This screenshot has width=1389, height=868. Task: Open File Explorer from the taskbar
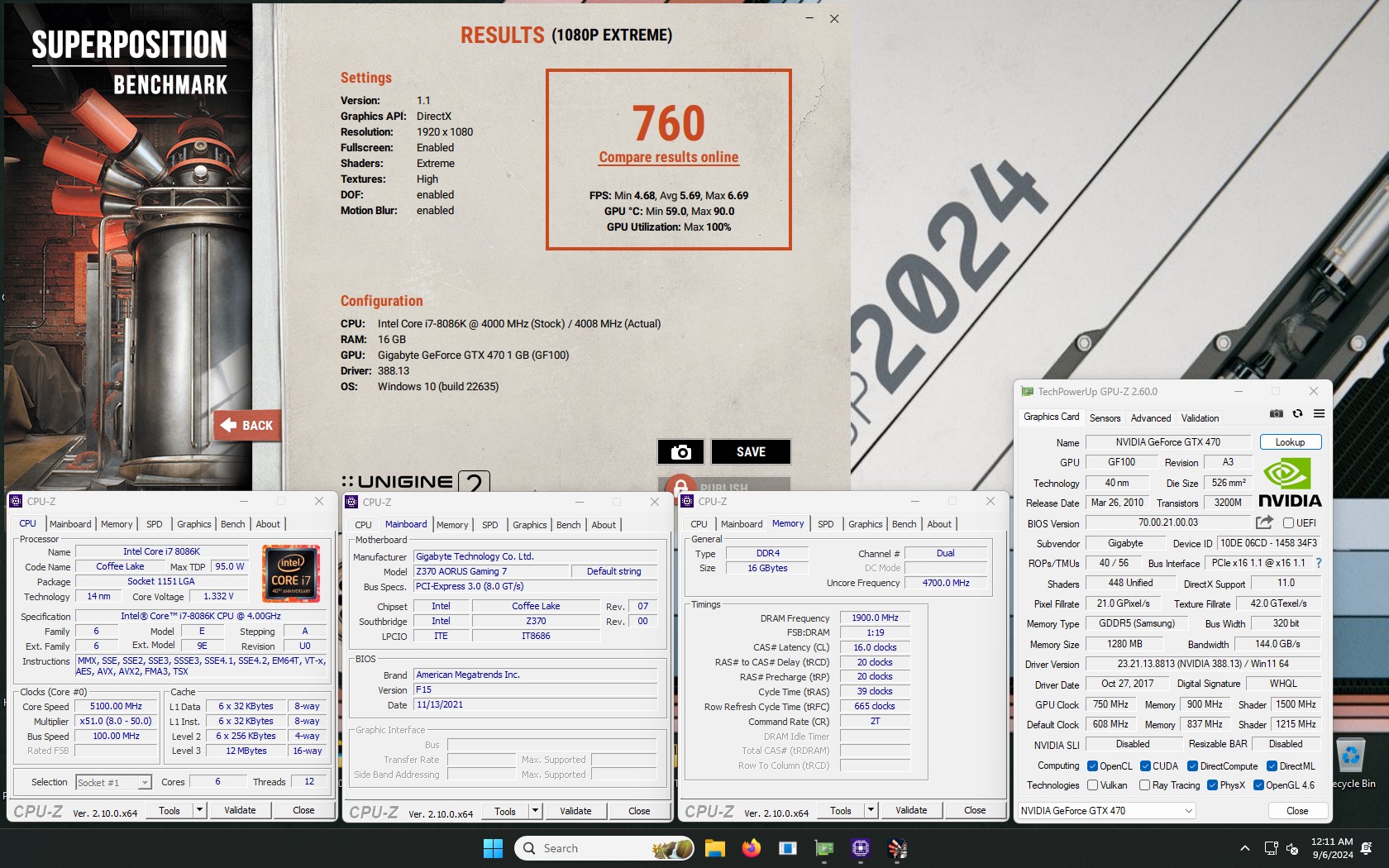coord(714,848)
